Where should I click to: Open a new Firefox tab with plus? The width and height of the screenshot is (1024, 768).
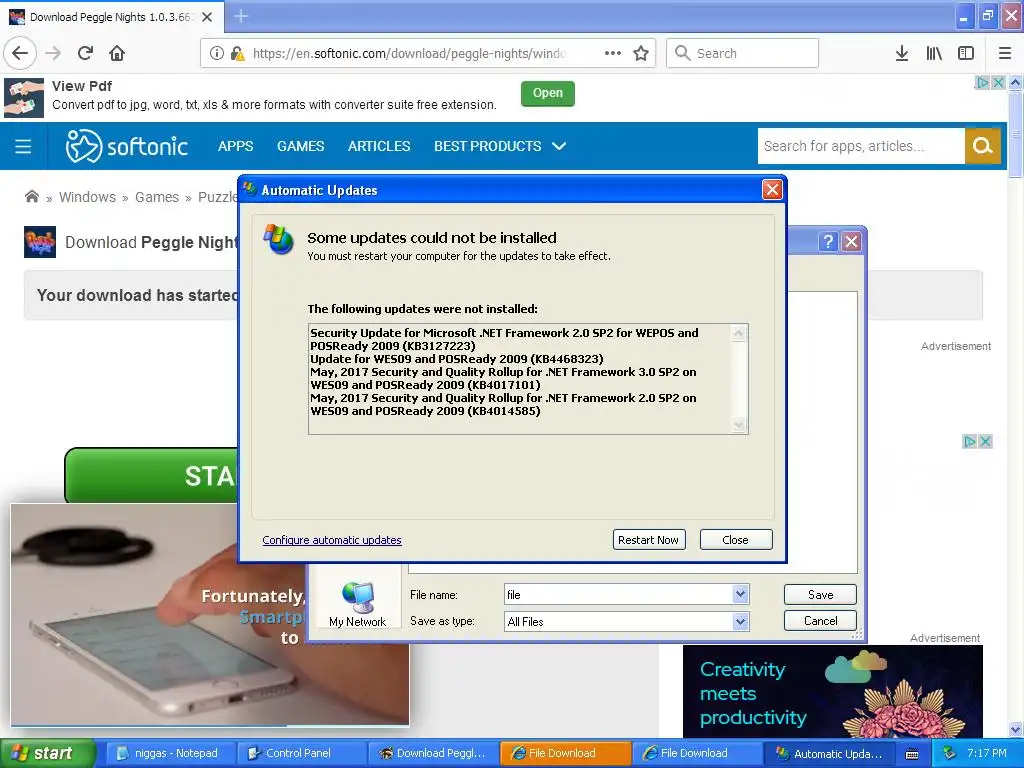[241, 16]
